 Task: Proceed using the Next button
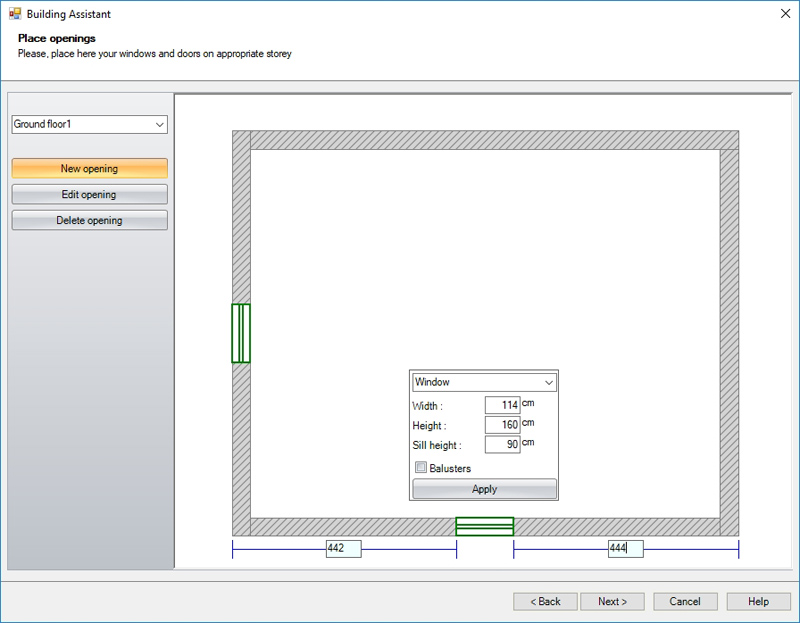[613, 602]
